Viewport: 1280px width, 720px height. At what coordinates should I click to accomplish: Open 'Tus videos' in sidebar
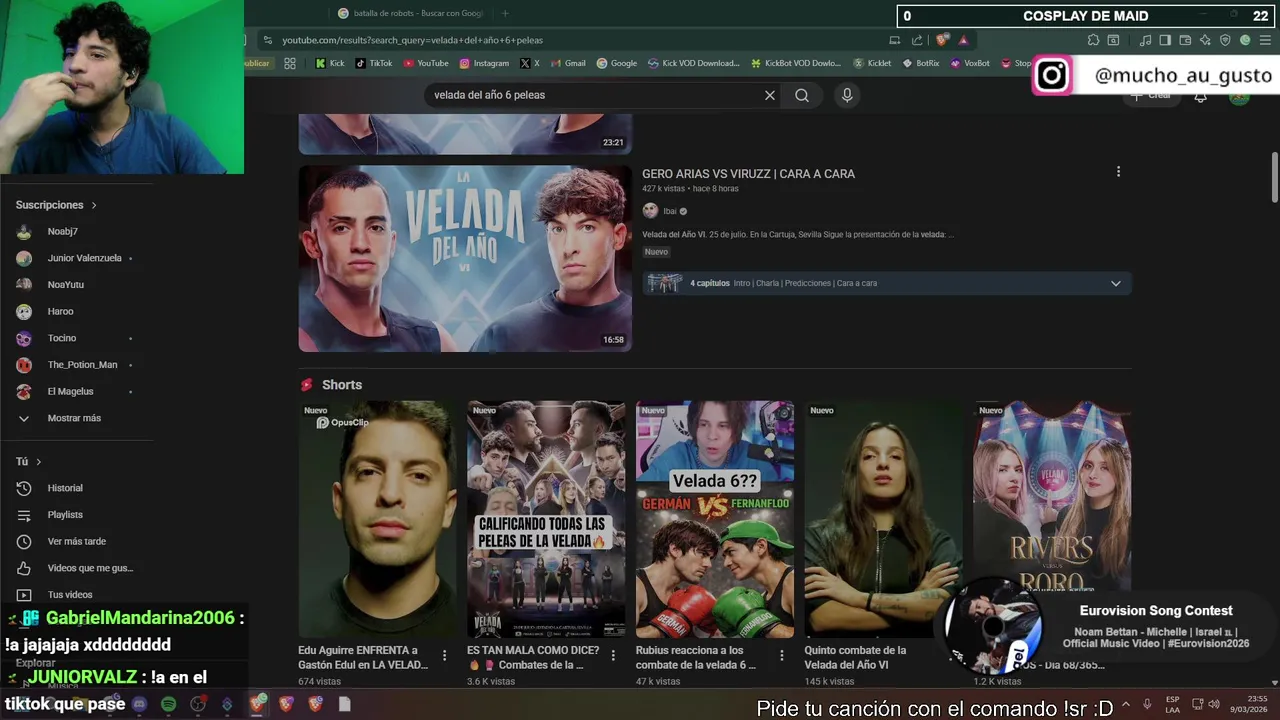pos(70,594)
